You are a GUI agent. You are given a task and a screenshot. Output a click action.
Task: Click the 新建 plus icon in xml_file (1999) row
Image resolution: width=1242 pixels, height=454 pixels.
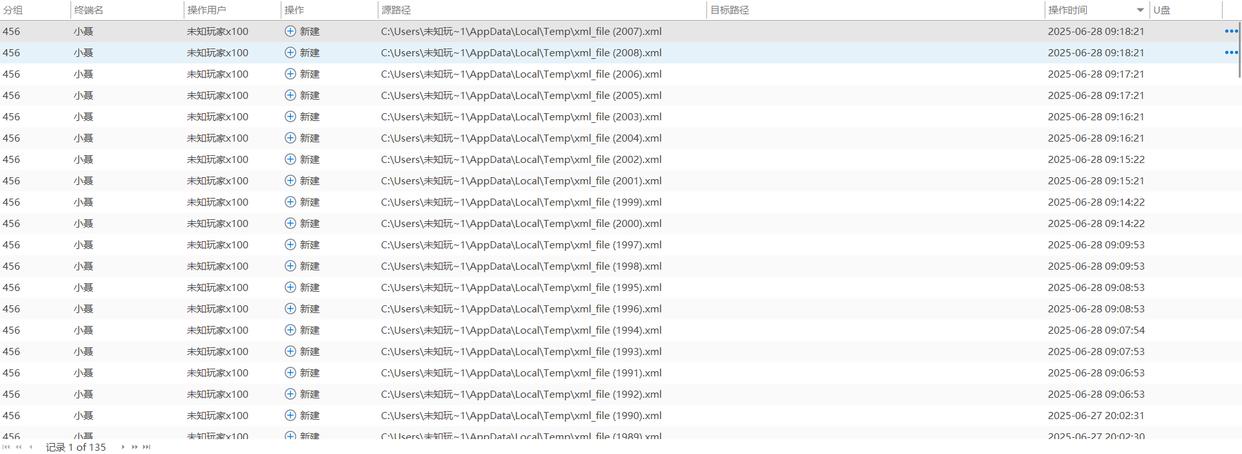[290, 202]
